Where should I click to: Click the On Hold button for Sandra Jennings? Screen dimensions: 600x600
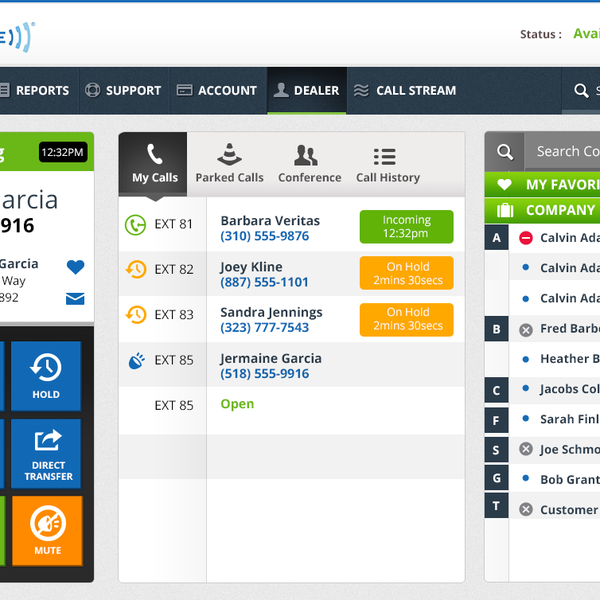pos(406,320)
